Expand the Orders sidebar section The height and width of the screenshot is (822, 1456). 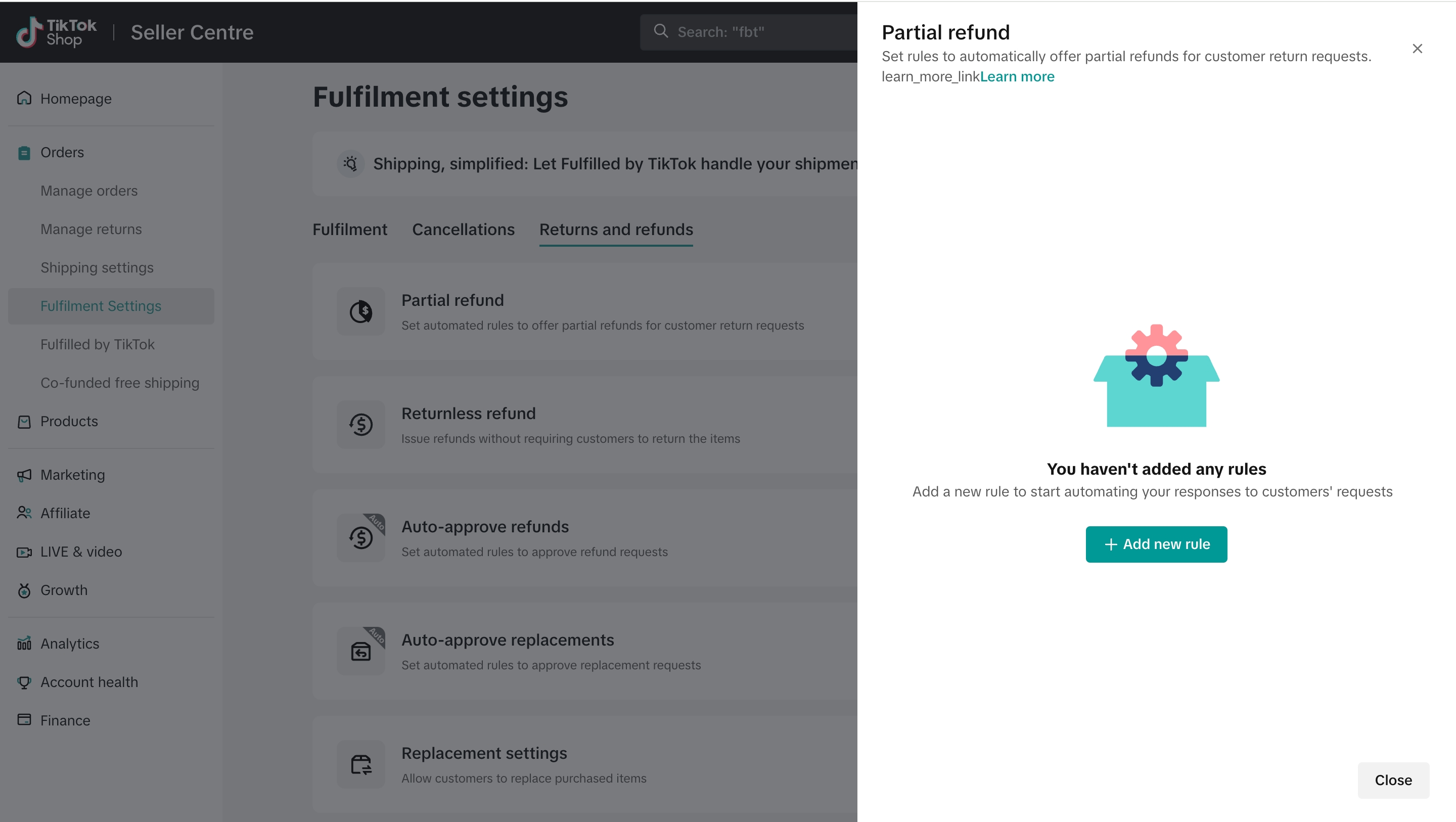[x=62, y=153]
